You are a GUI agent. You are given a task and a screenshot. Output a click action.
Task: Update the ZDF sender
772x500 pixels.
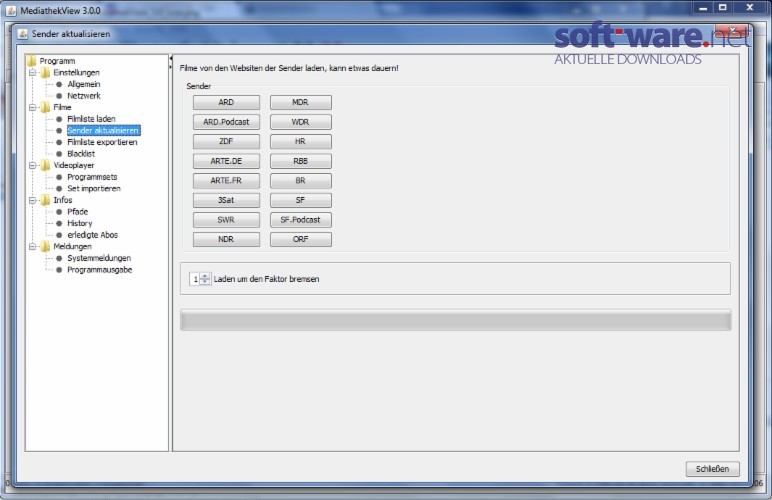click(226, 141)
